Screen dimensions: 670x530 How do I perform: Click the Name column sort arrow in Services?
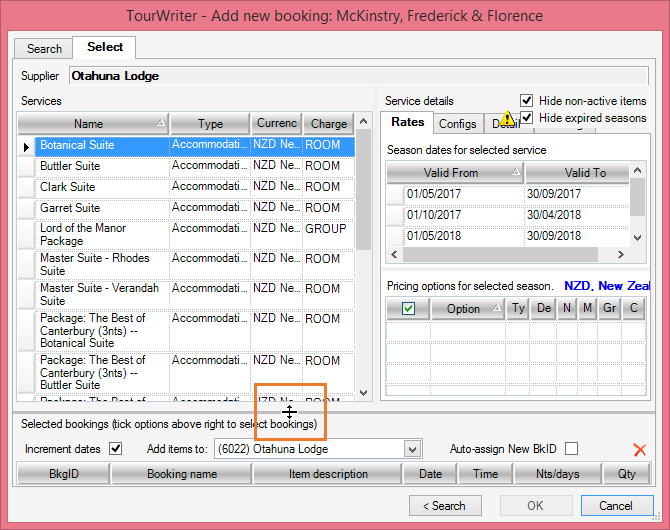point(162,123)
